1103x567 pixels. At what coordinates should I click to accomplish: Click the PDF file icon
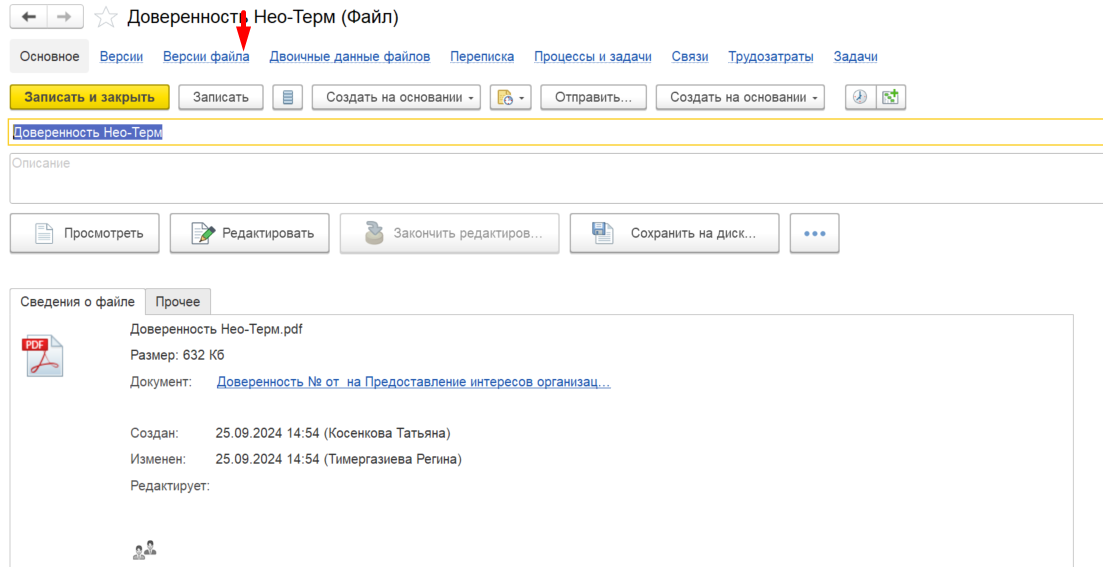point(44,355)
